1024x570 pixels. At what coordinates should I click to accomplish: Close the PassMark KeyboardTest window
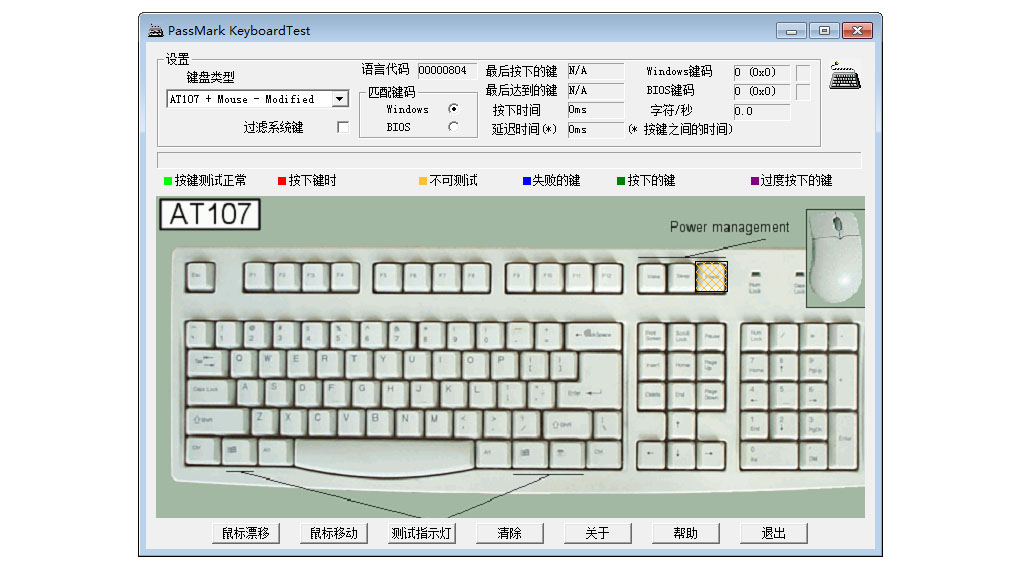click(x=857, y=31)
